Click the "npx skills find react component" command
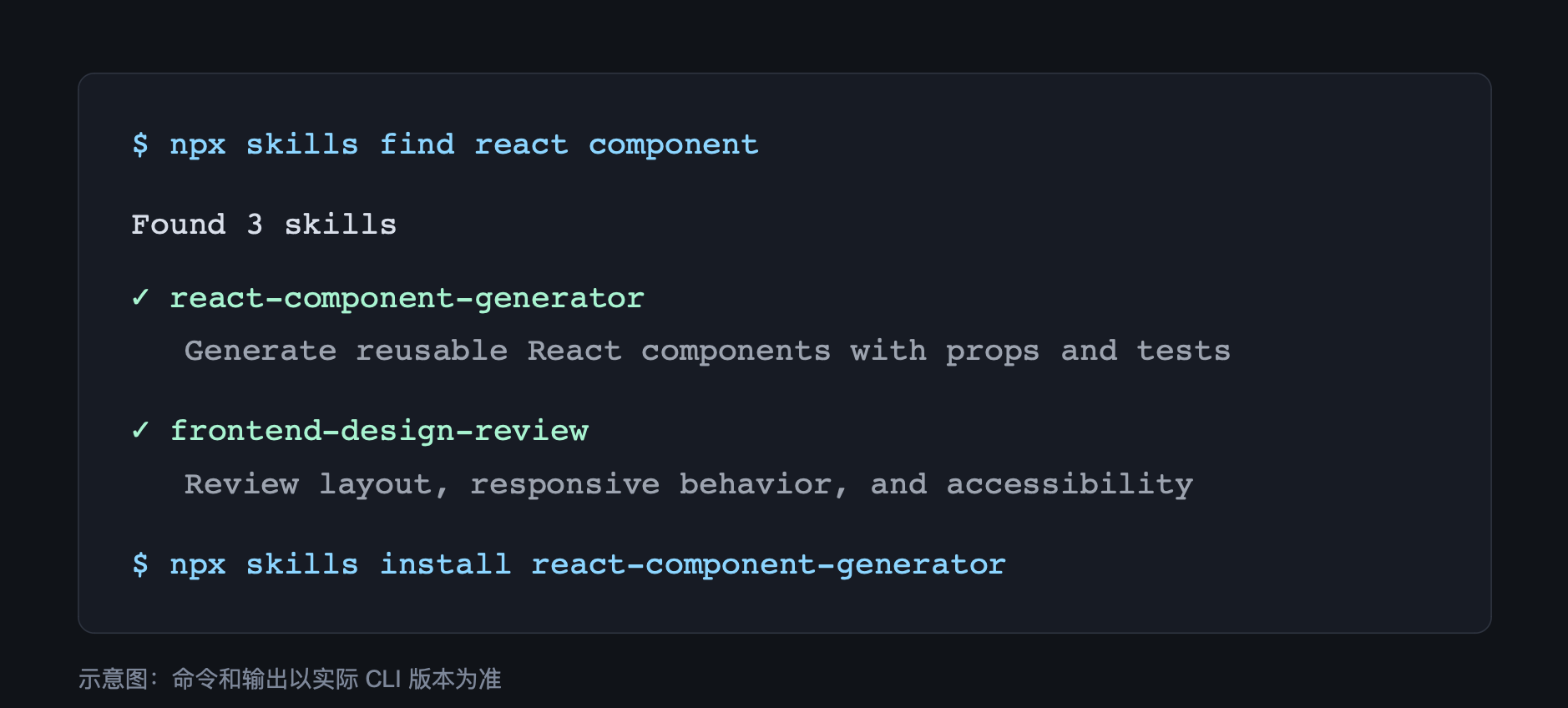This screenshot has width=1568, height=708. click(x=464, y=144)
